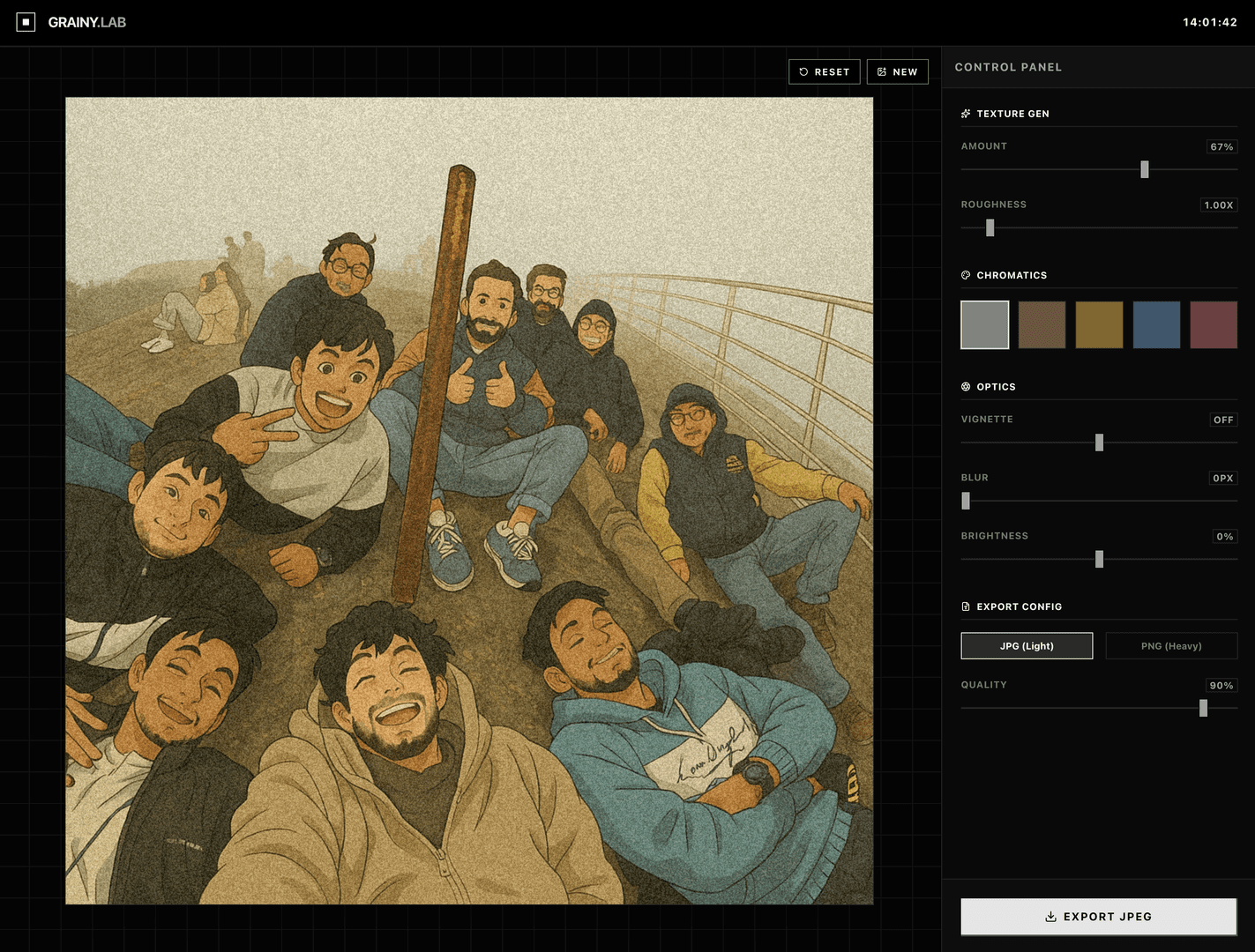Image resolution: width=1255 pixels, height=952 pixels.
Task: Click the Export Config file icon
Action: tap(965, 606)
